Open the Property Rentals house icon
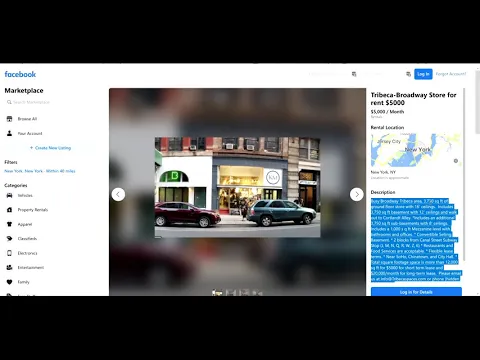 [9, 210]
